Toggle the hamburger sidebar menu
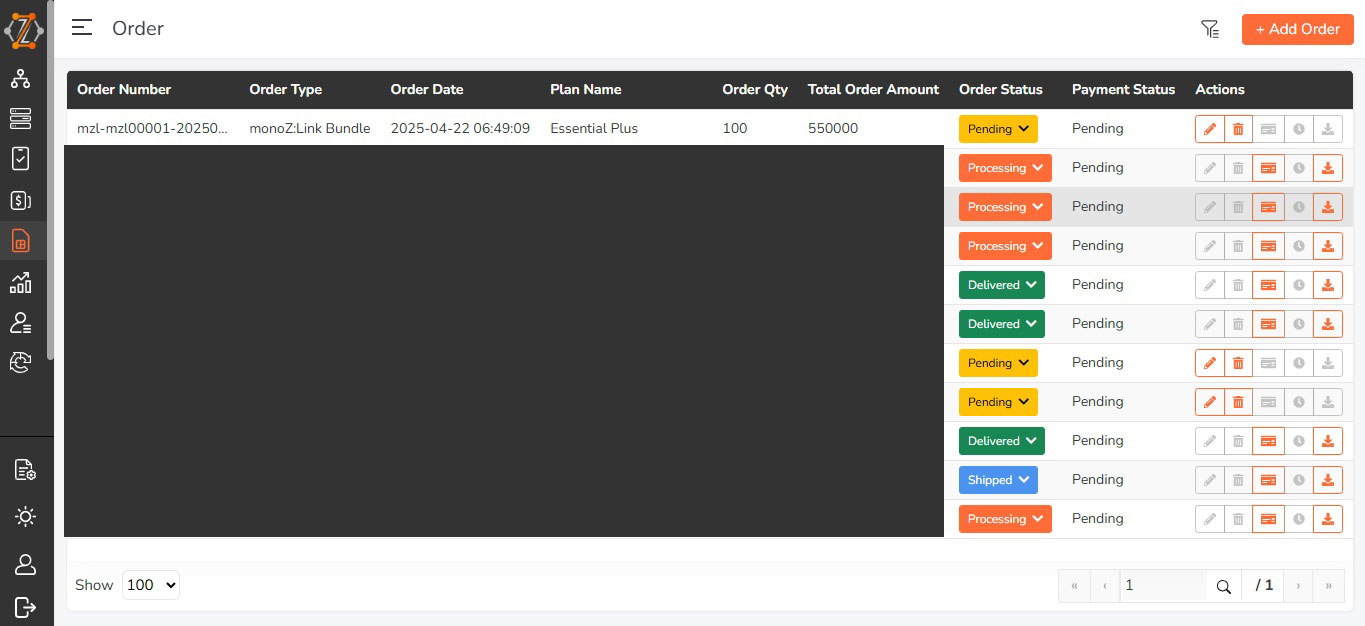The height and width of the screenshot is (626, 1365). pyautogui.click(x=82, y=28)
